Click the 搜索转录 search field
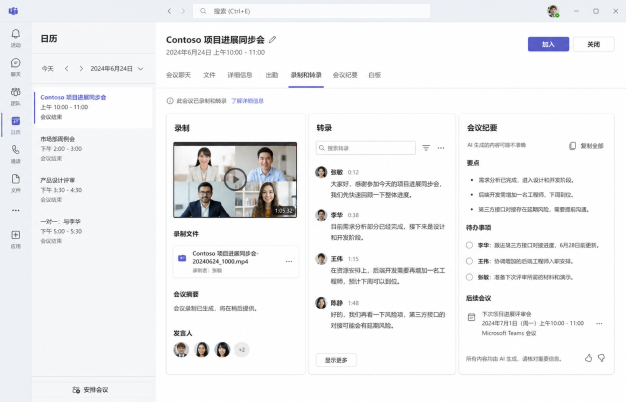The height and width of the screenshot is (402, 626). coord(366,148)
